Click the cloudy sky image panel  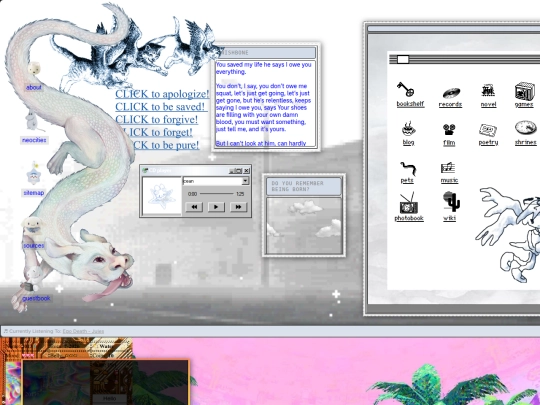click(x=304, y=226)
